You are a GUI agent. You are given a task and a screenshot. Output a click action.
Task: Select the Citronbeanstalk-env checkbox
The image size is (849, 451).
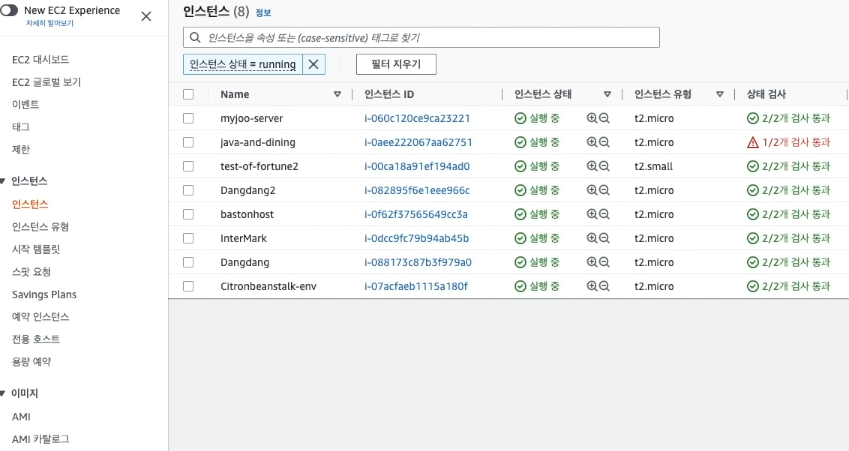(188, 286)
